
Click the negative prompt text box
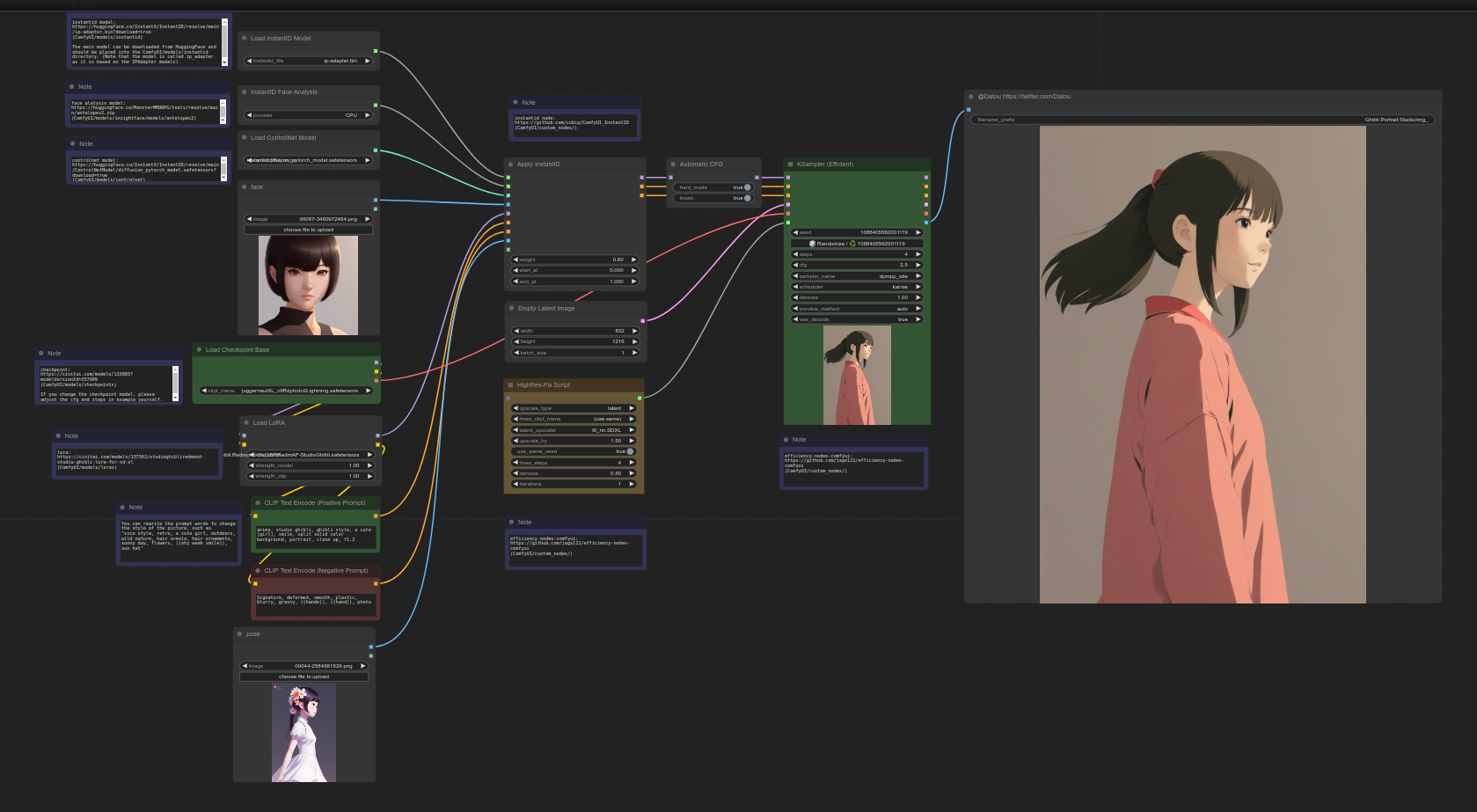pyautogui.click(x=316, y=604)
